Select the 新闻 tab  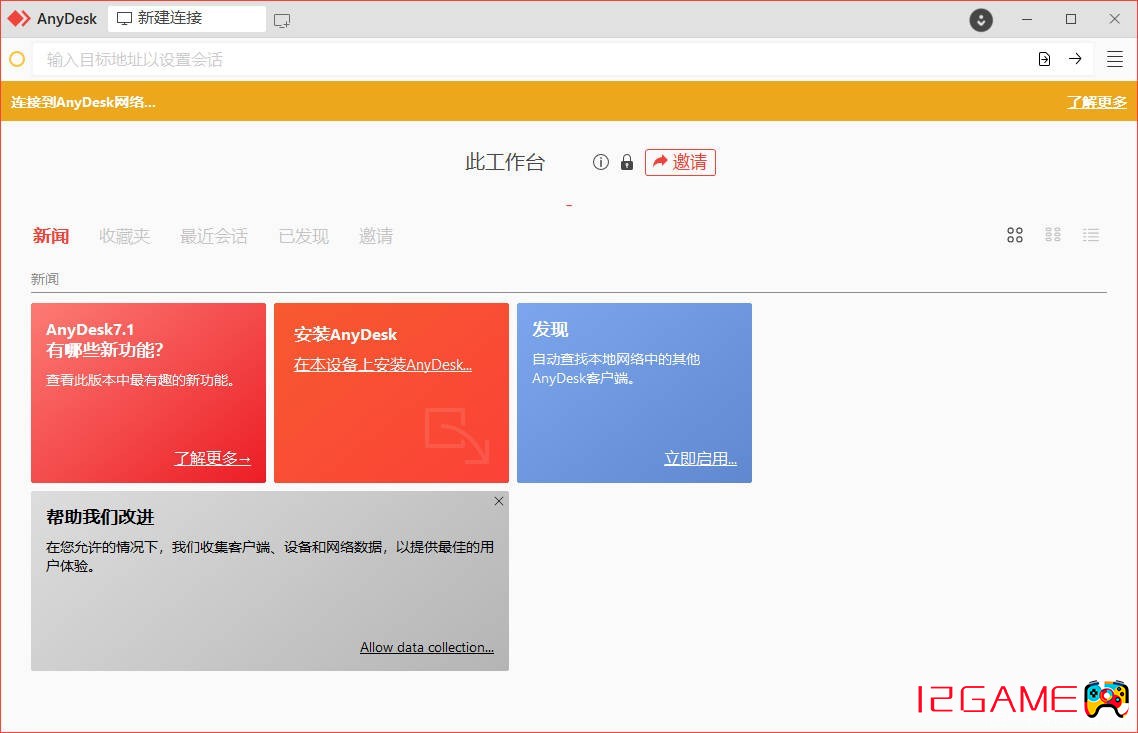coord(51,236)
